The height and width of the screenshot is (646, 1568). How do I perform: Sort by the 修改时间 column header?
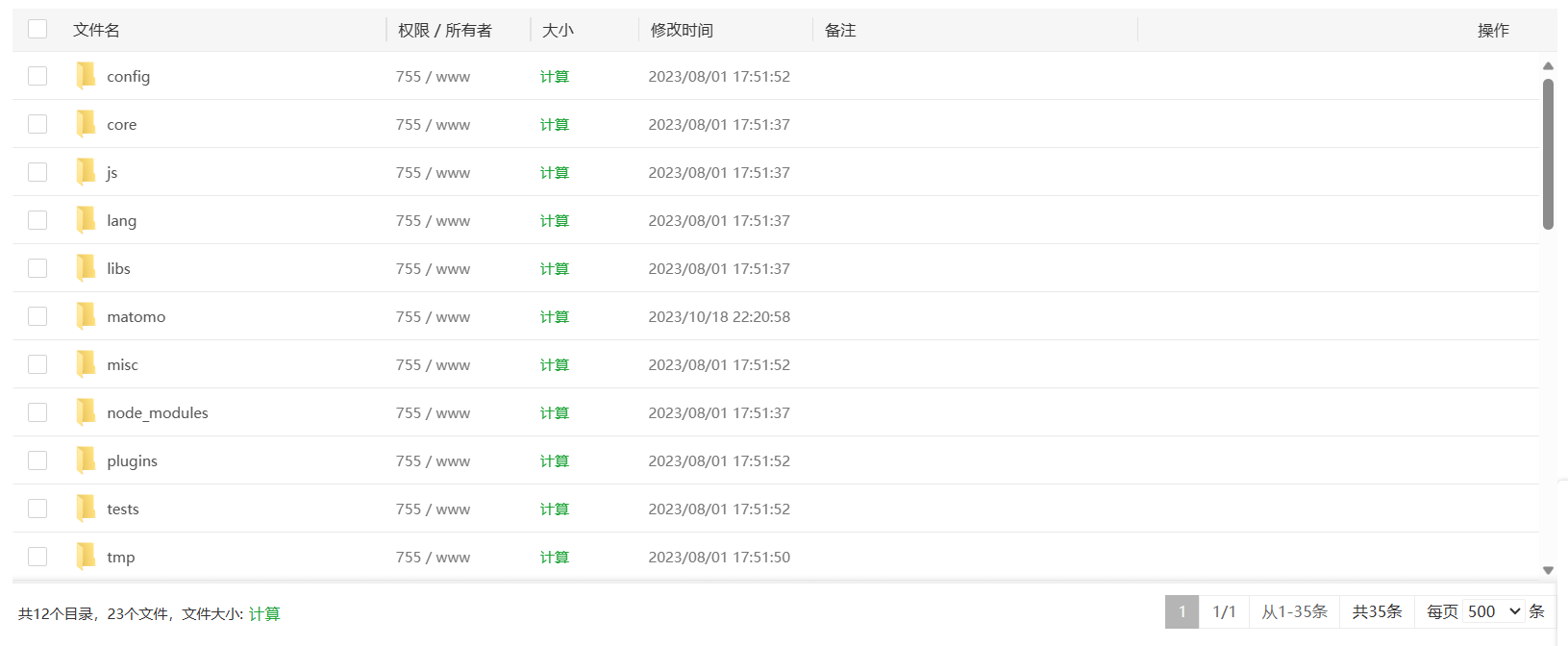point(682,30)
